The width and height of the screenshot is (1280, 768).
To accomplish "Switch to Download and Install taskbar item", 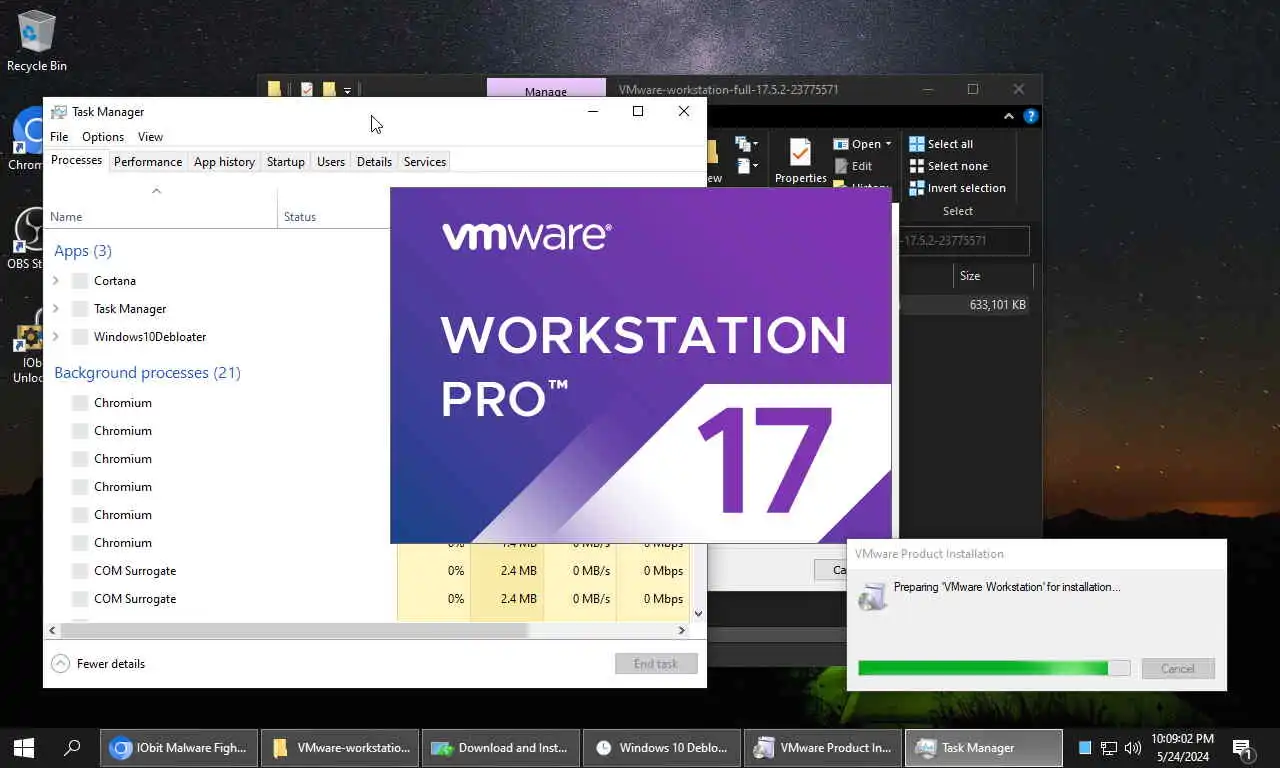I will point(501,747).
